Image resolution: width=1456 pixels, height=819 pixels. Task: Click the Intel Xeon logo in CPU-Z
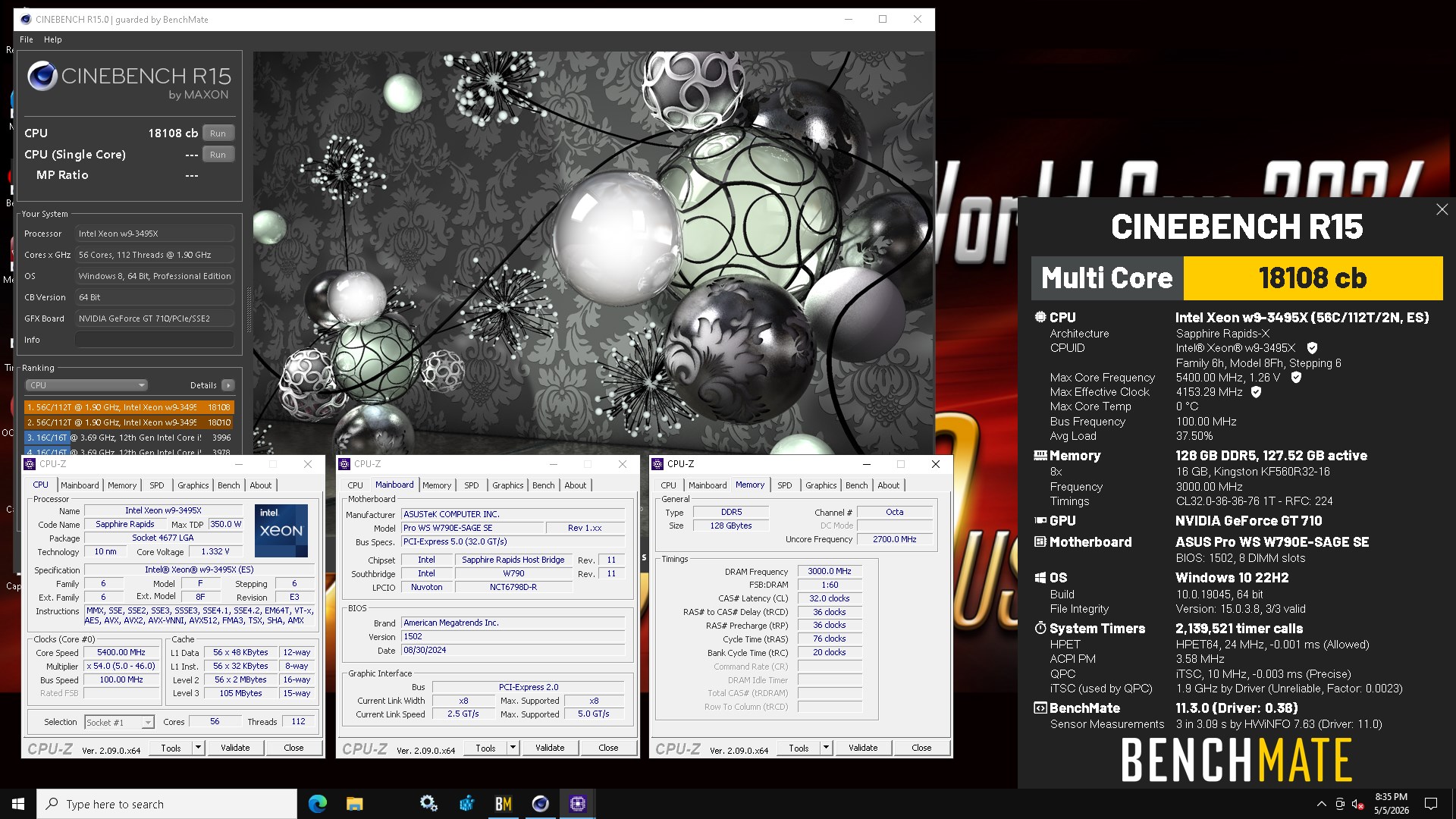coord(281,531)
